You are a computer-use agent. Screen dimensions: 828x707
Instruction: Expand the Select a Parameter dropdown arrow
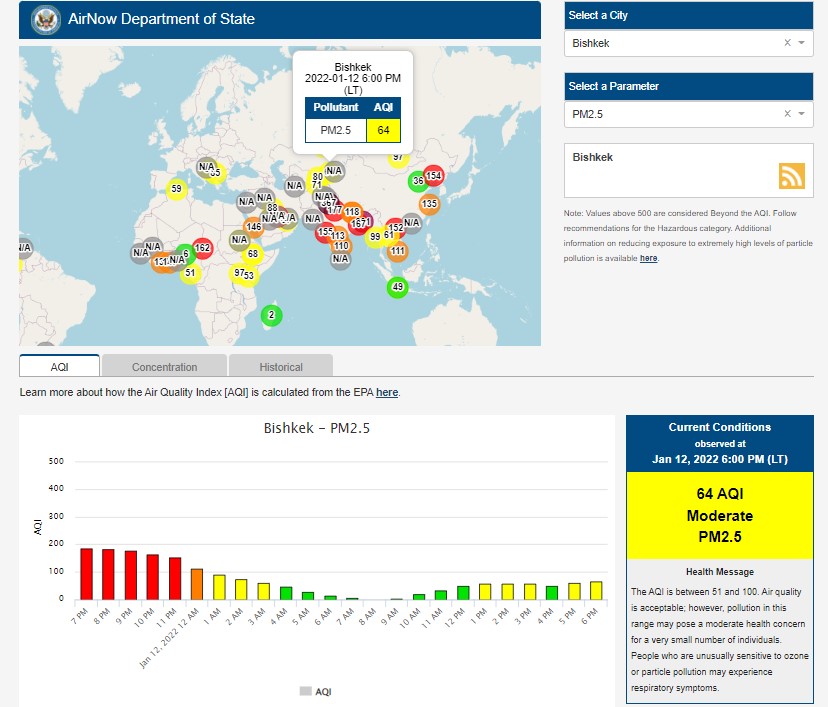[802, 114]
